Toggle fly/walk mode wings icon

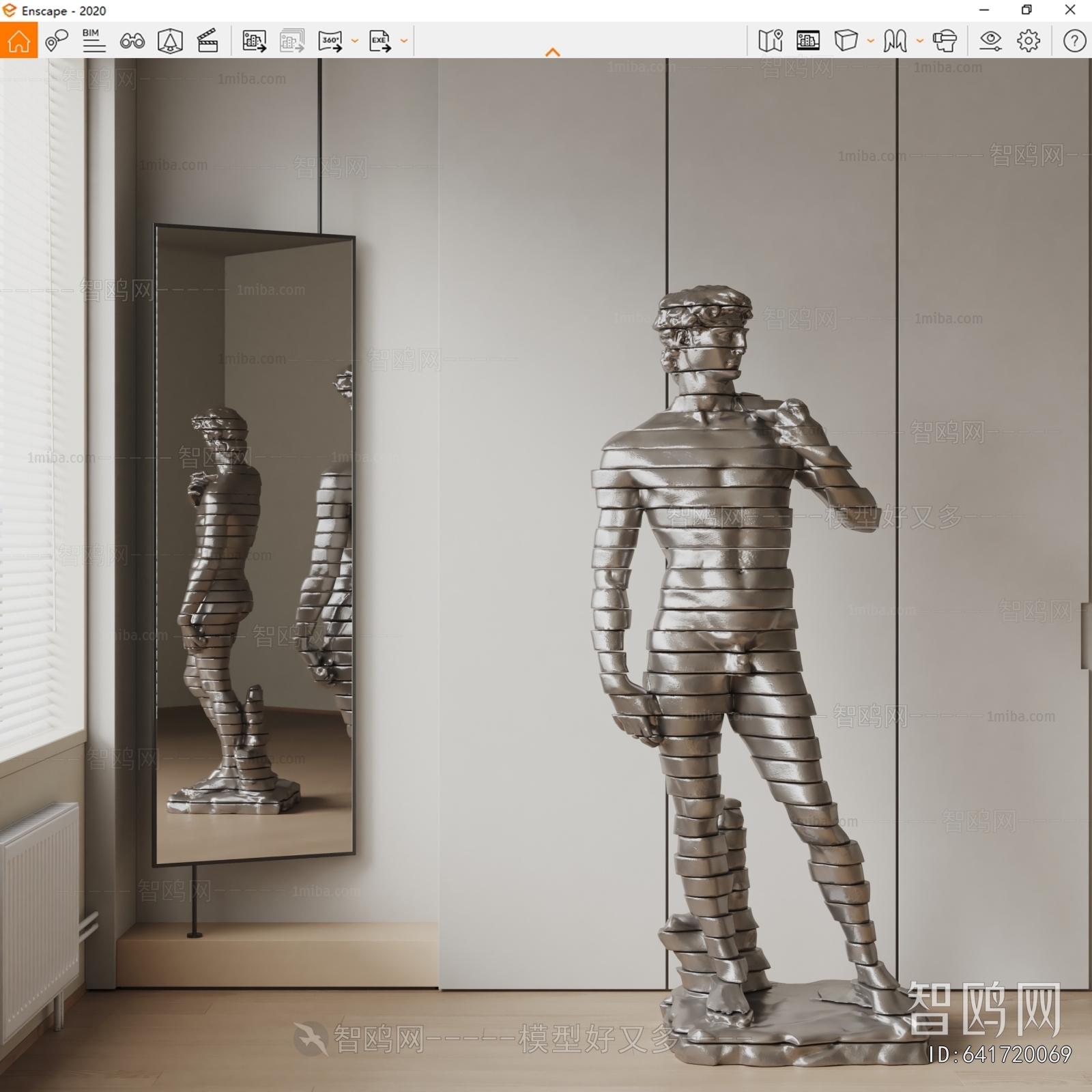[x=895, y=41]
